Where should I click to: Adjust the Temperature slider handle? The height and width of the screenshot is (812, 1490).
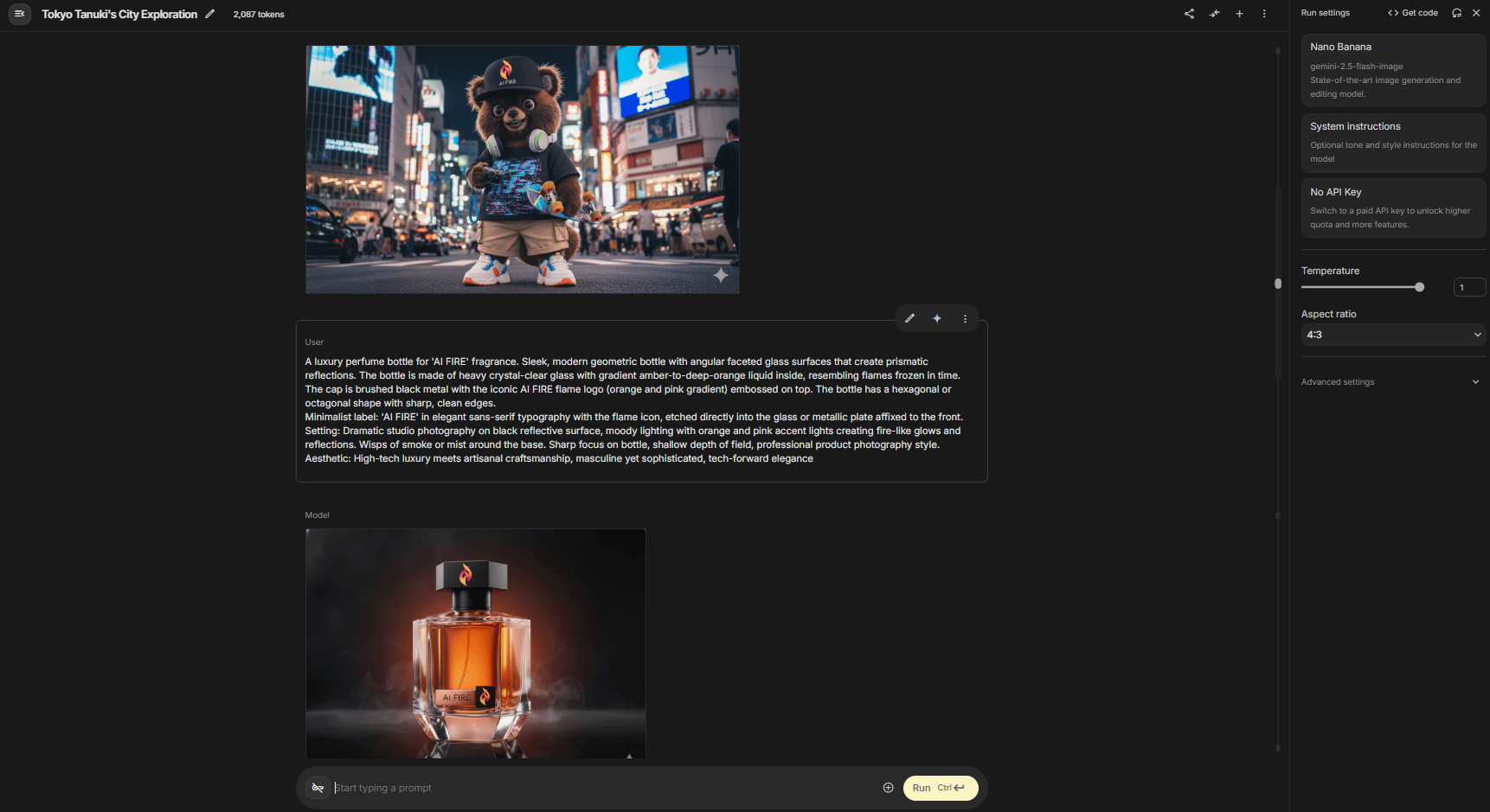point(1419,287)
